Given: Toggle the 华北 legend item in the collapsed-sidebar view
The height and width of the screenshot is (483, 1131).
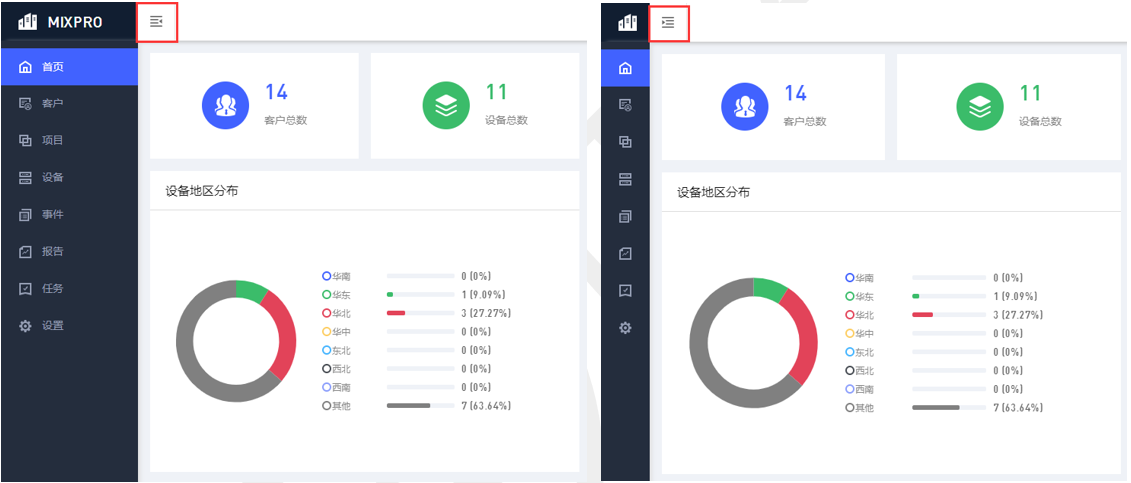Looking at the screenshot, I should (860, 315).
